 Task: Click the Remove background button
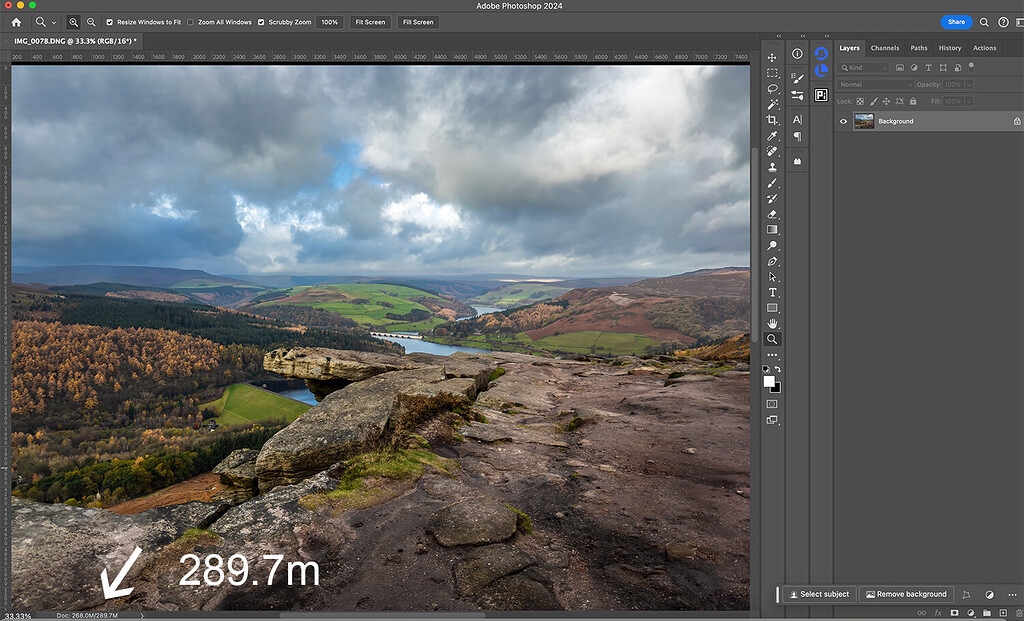(x=905, y=594)
